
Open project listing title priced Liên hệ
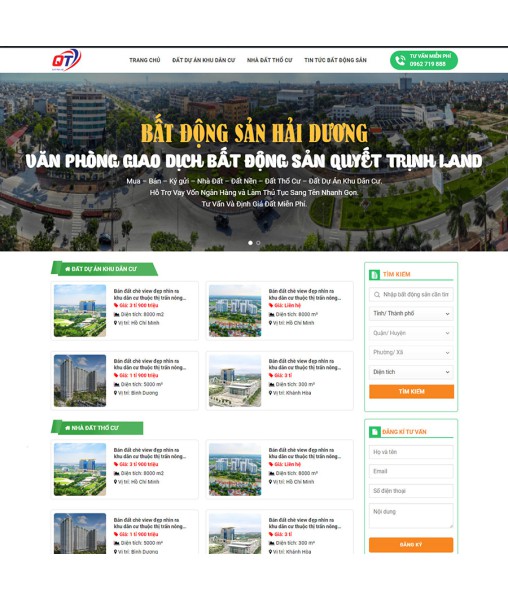[305, 294]
